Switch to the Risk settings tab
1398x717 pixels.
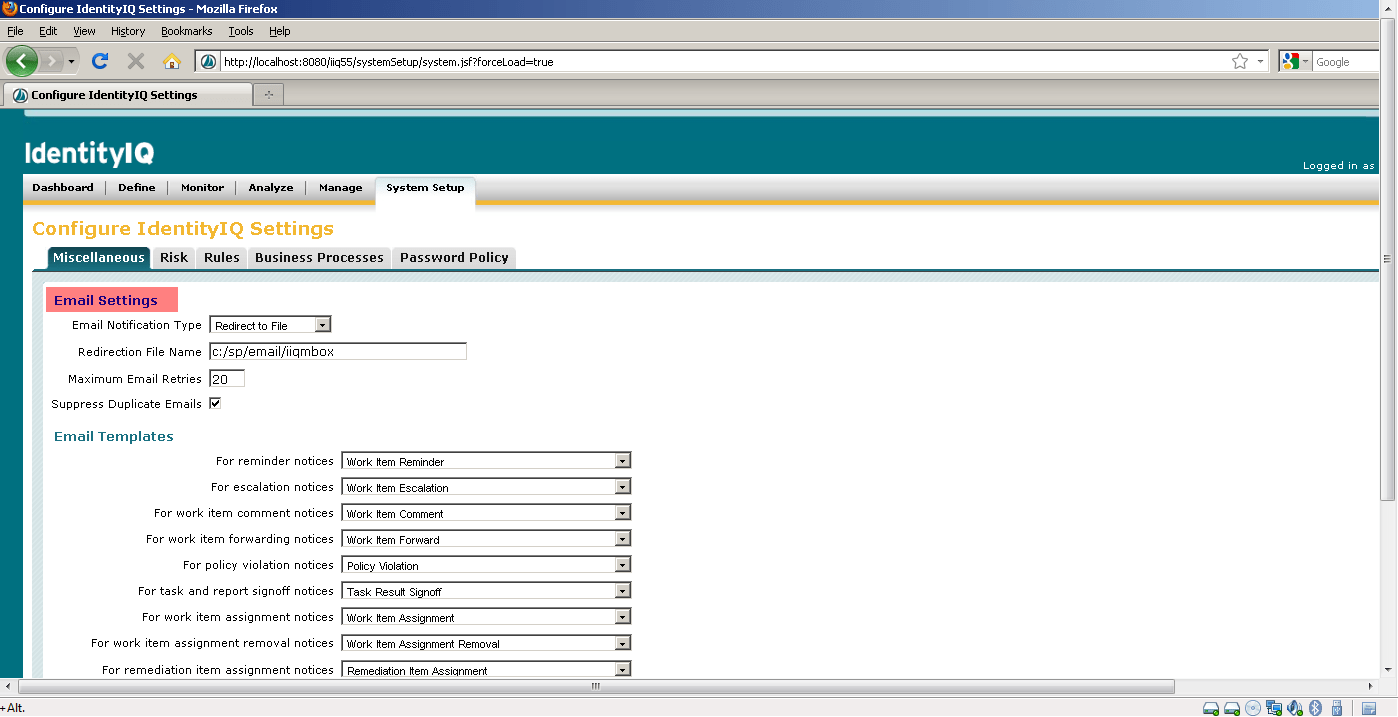[x=174, y=258]
